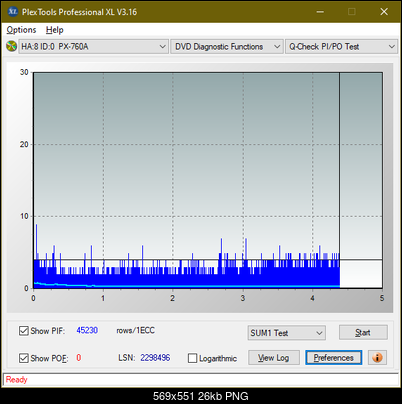Click the disc icon beside the drive selector
This screenshot has width=402, height=404.
11,46
